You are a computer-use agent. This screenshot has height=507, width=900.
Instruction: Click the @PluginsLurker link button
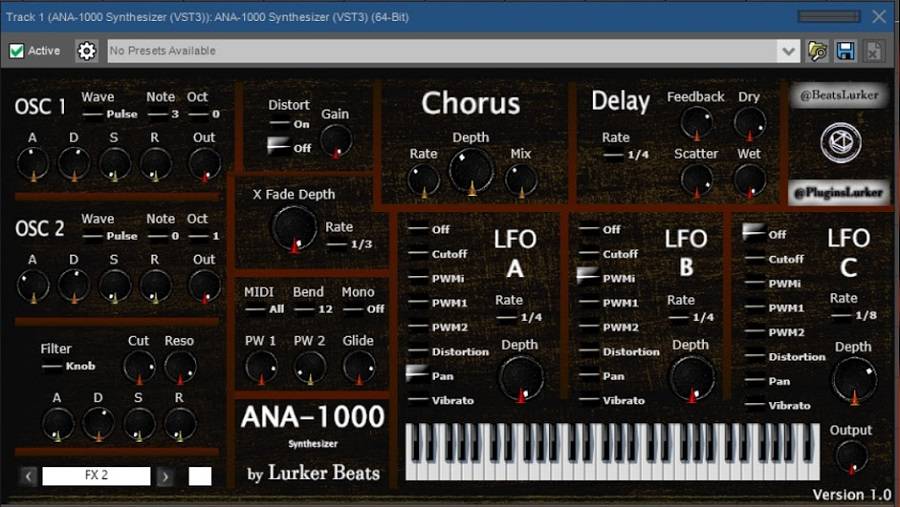pos(839,191)
